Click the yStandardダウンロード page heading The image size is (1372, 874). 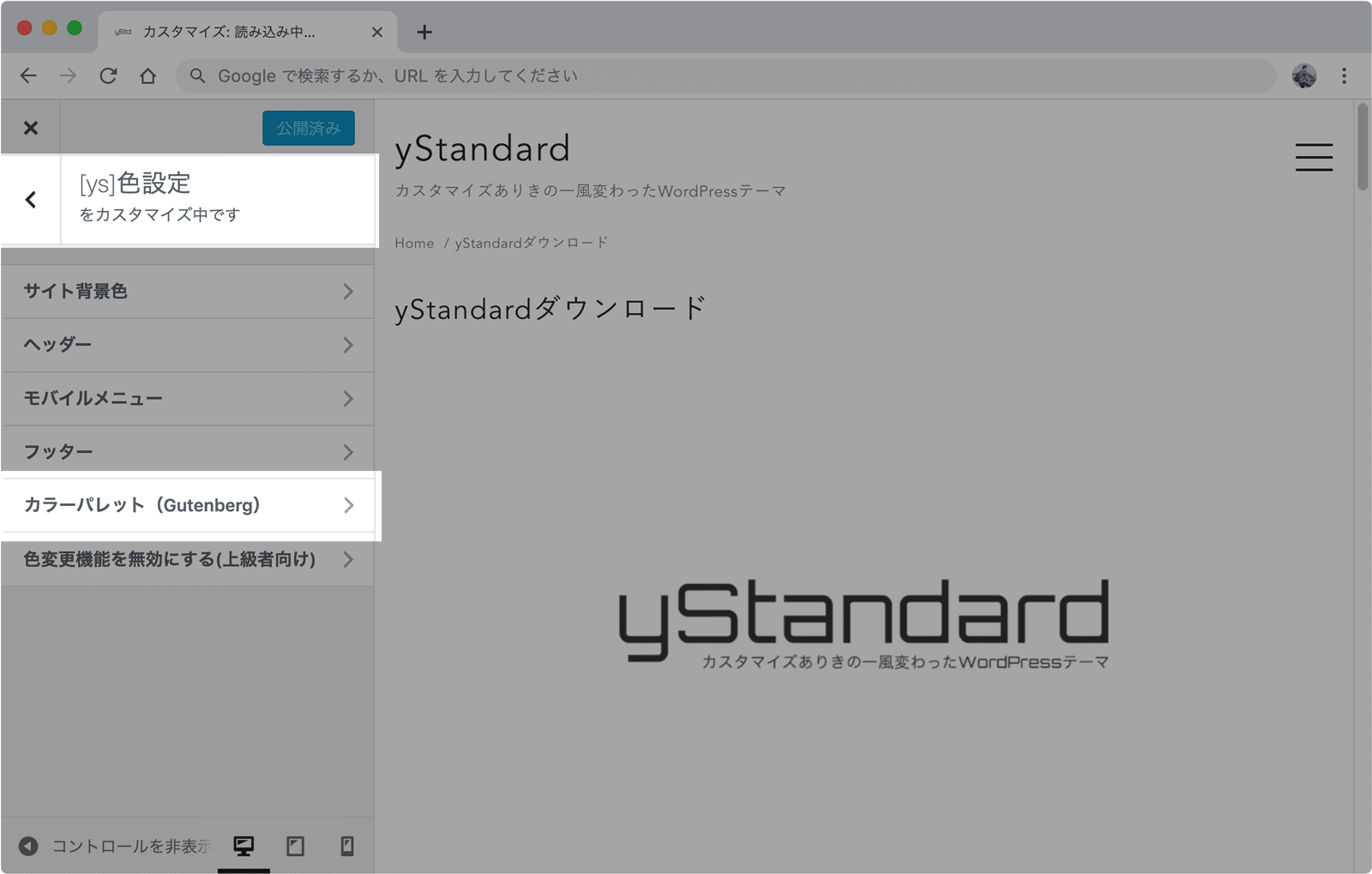551,309
